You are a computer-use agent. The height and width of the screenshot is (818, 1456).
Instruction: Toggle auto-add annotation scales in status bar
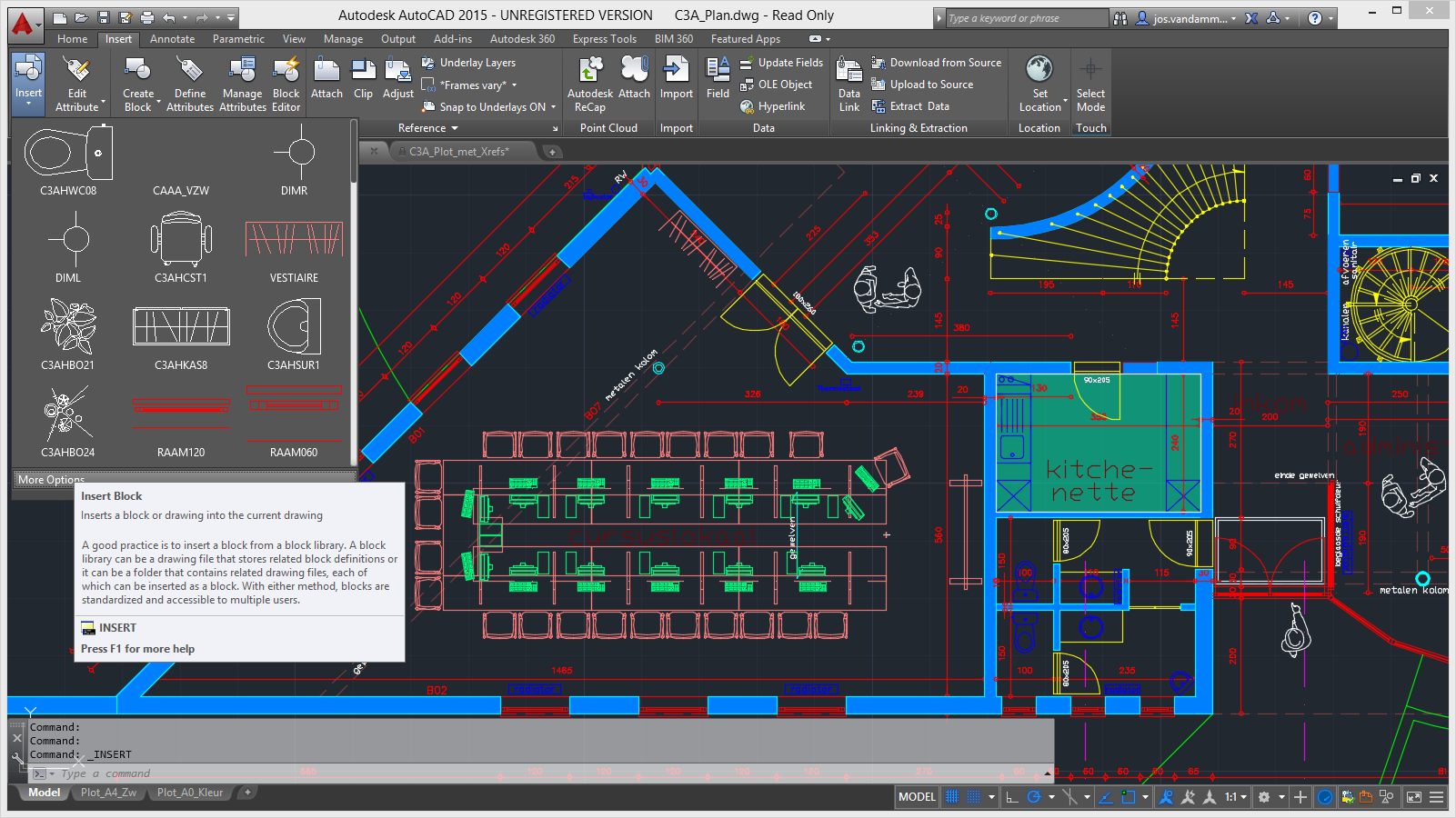click(1188, 797)
